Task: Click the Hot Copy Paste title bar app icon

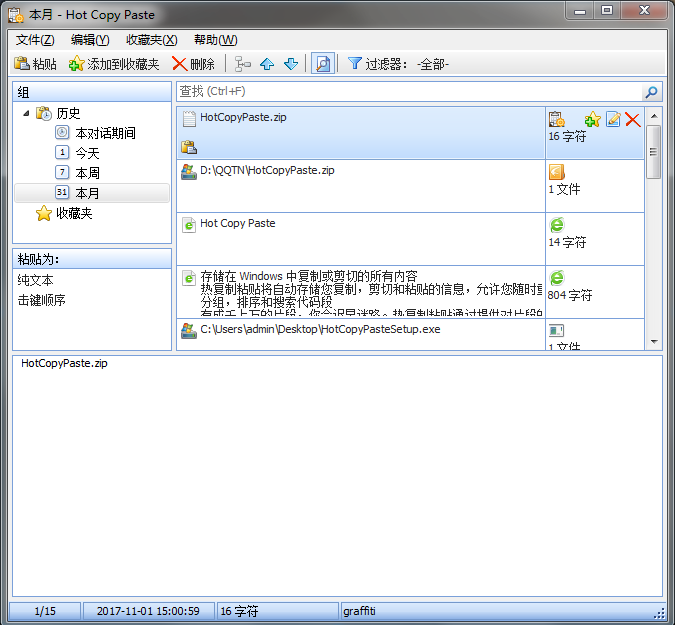Action: 16,15
